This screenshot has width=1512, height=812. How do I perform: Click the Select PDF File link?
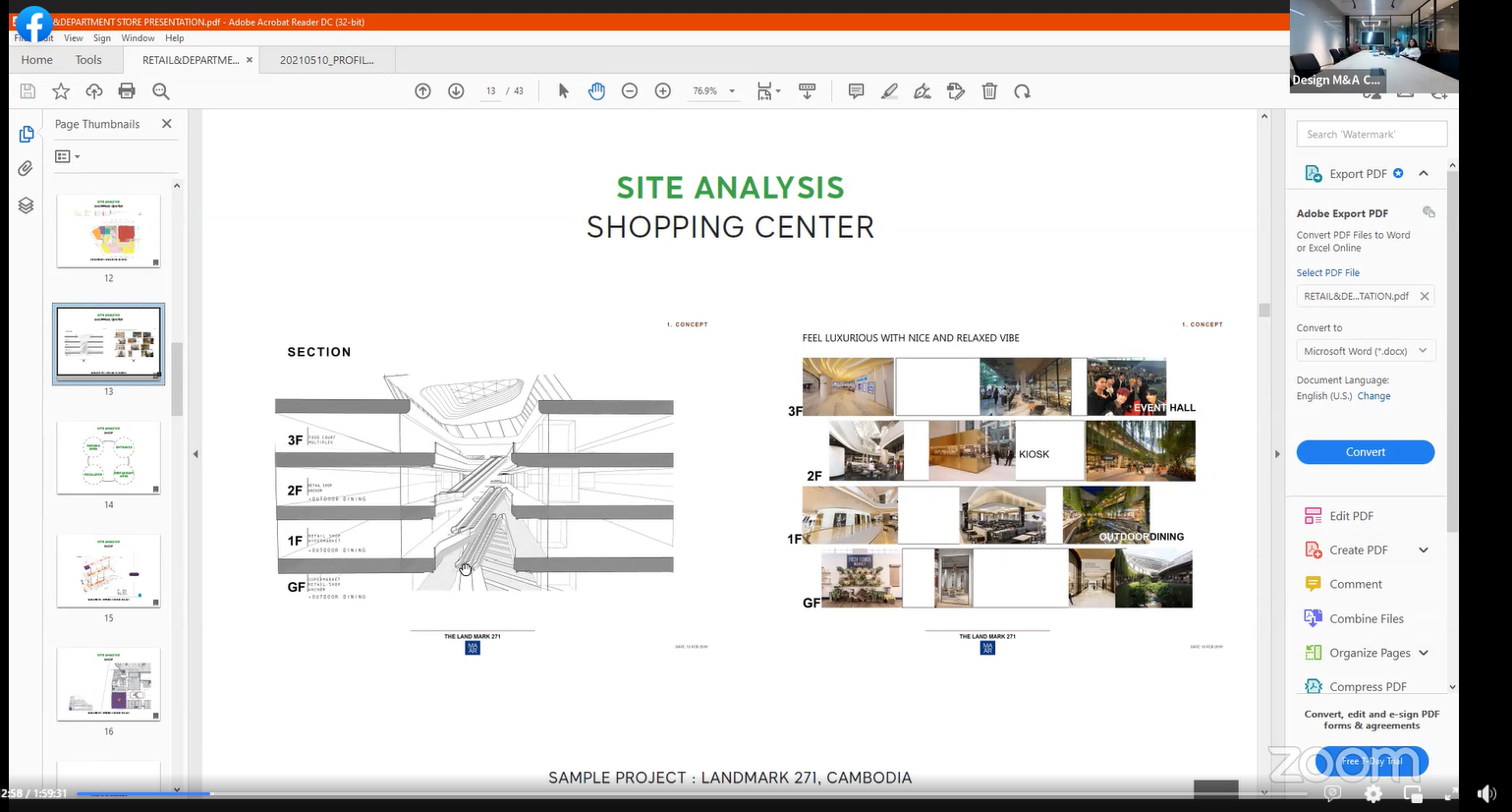point(1327,273)
